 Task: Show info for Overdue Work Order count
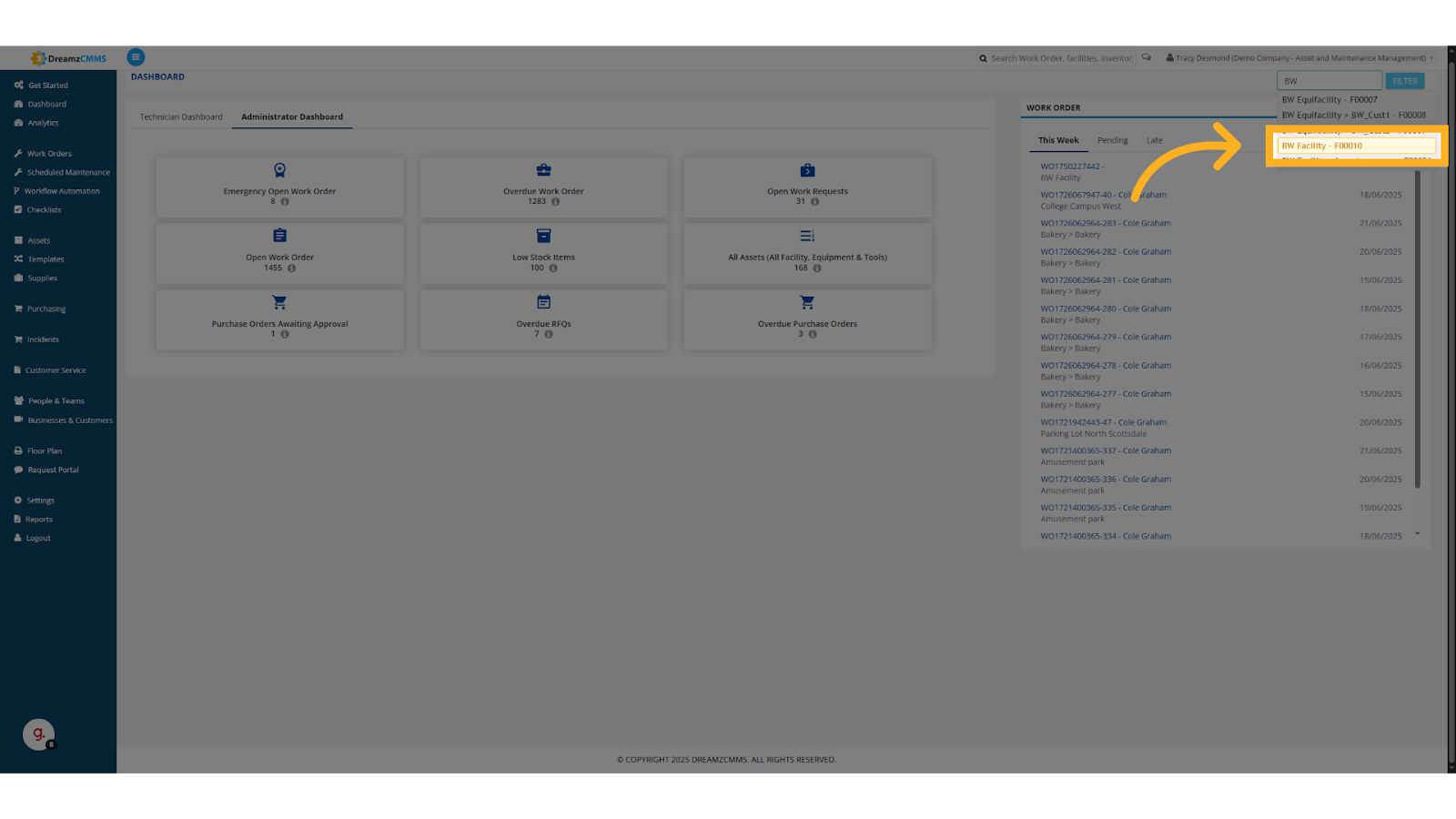pos(555,202)
